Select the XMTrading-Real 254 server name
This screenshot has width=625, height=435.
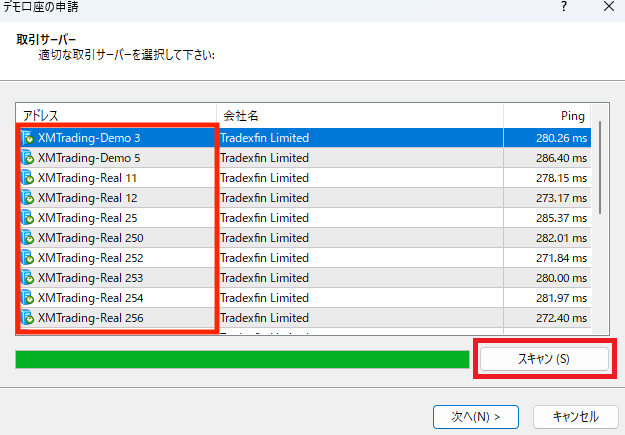(89, 298)
